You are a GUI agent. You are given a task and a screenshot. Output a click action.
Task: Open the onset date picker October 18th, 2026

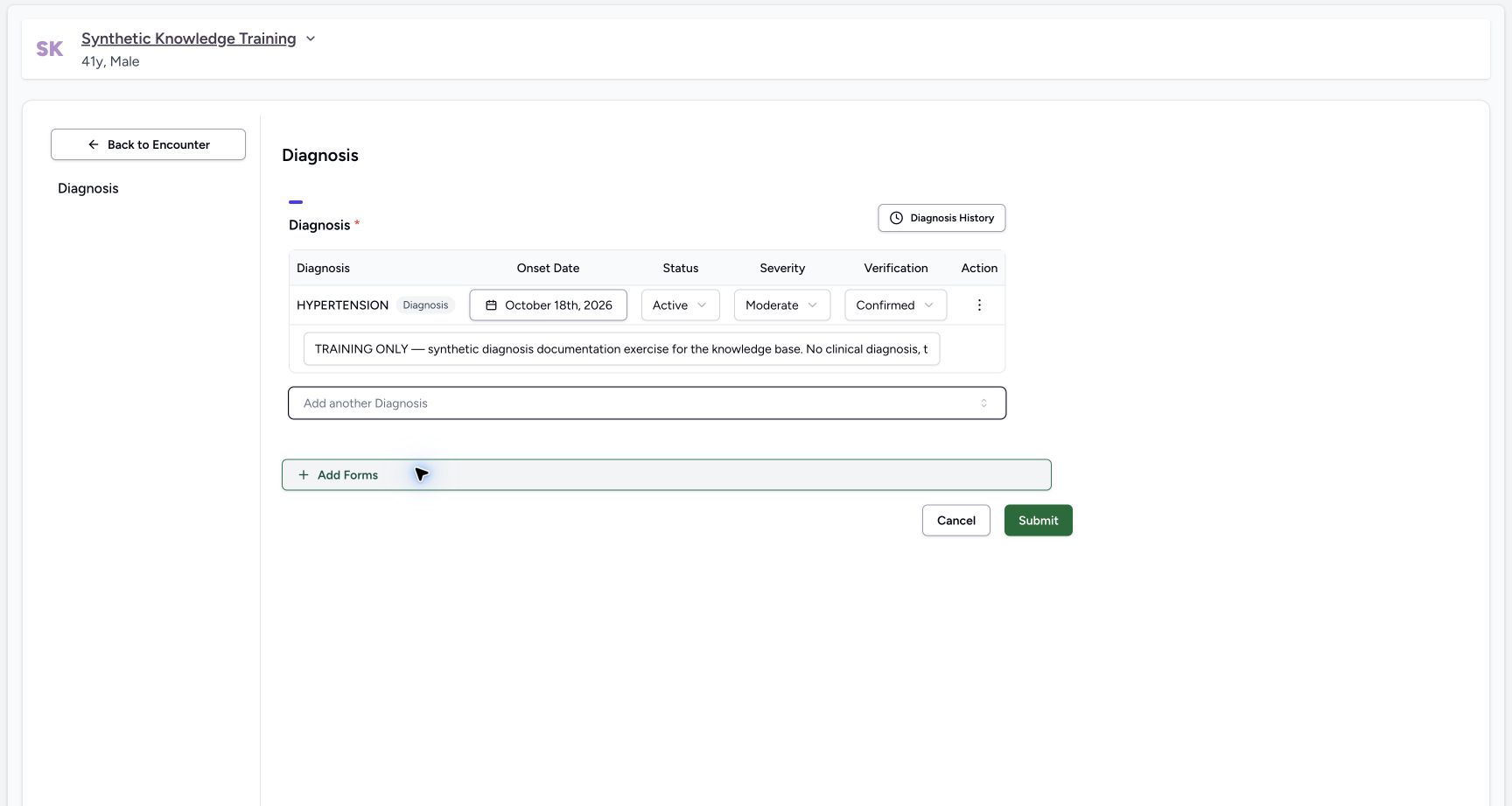point(549,305)
